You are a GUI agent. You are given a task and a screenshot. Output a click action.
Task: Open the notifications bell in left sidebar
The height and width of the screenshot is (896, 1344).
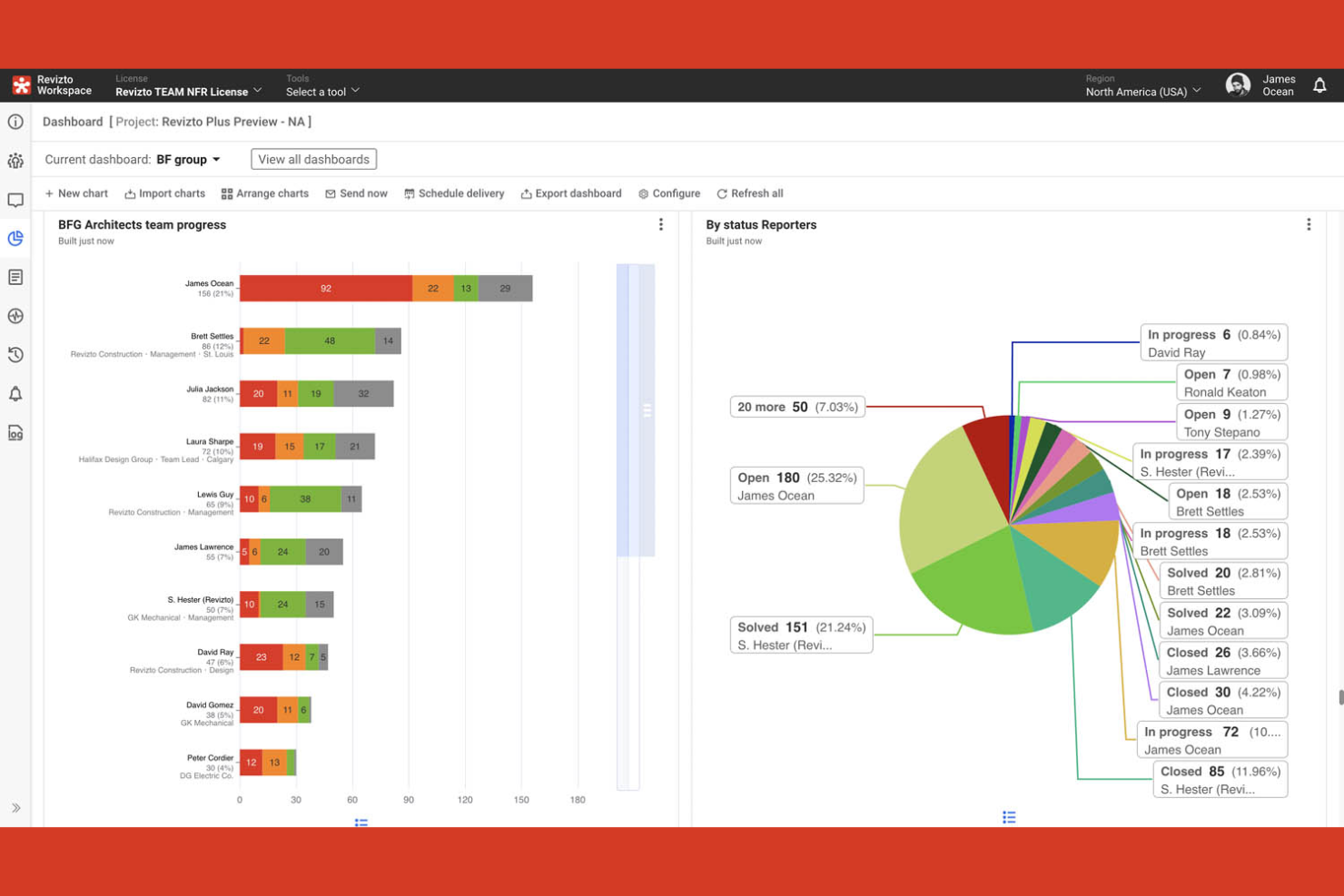tap(15, 394)
